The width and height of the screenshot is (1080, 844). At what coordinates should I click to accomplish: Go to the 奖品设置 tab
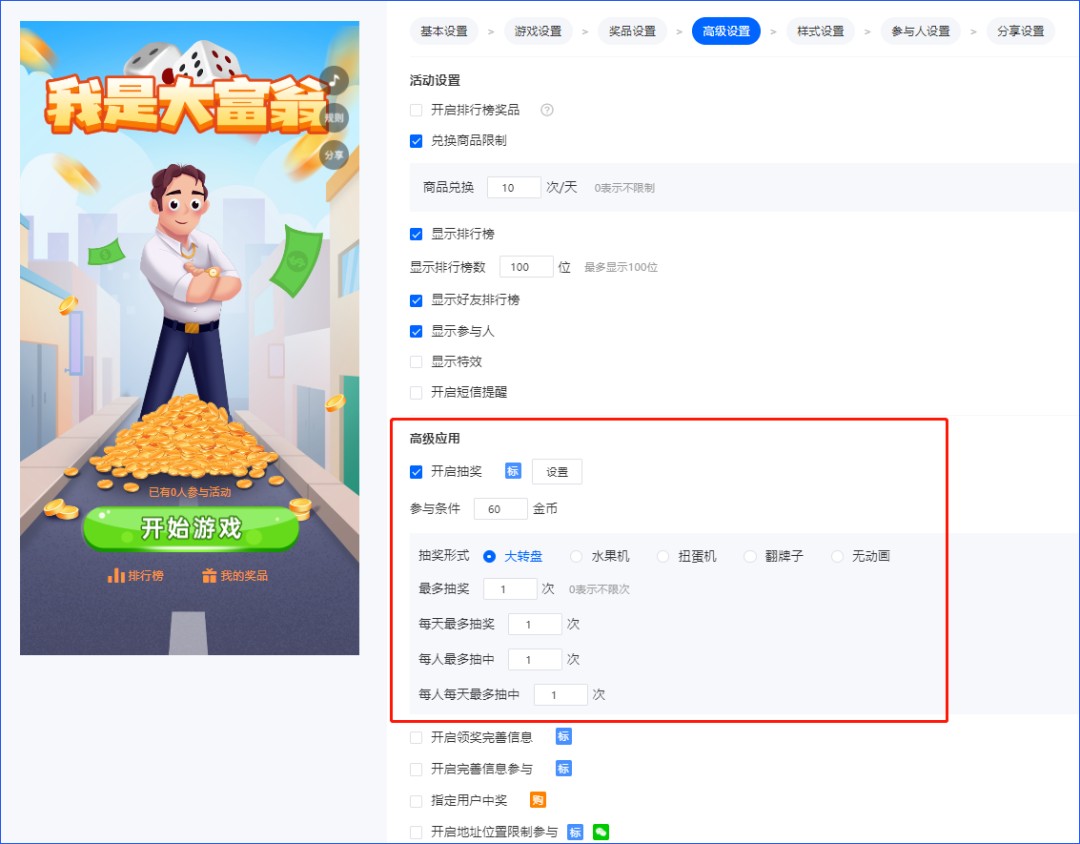(x=632, y=31)
